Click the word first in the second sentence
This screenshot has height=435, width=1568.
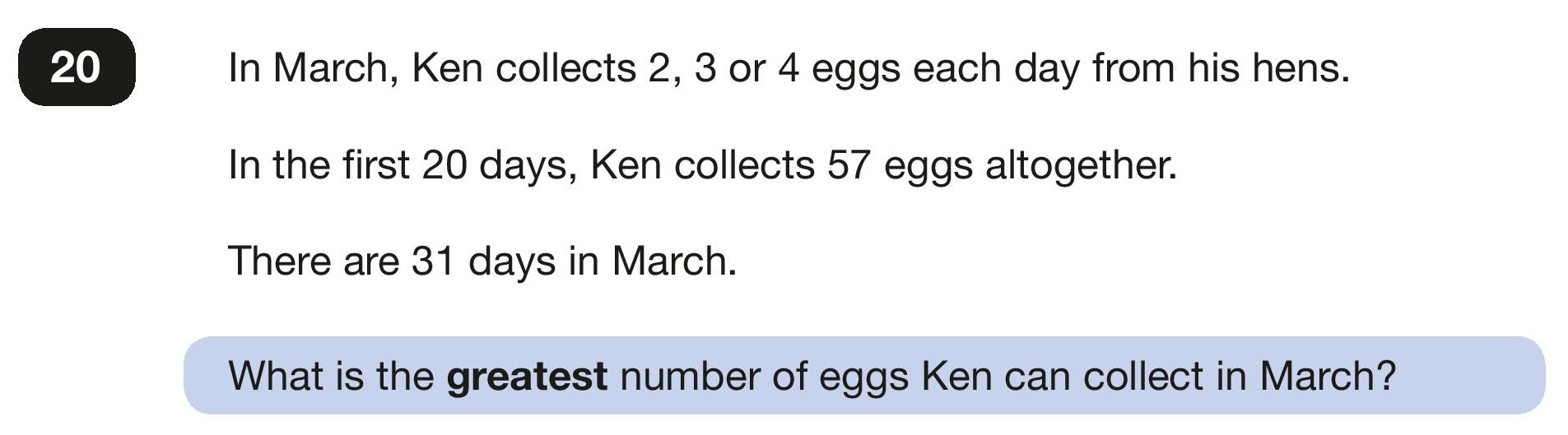(x=376, y=164)
